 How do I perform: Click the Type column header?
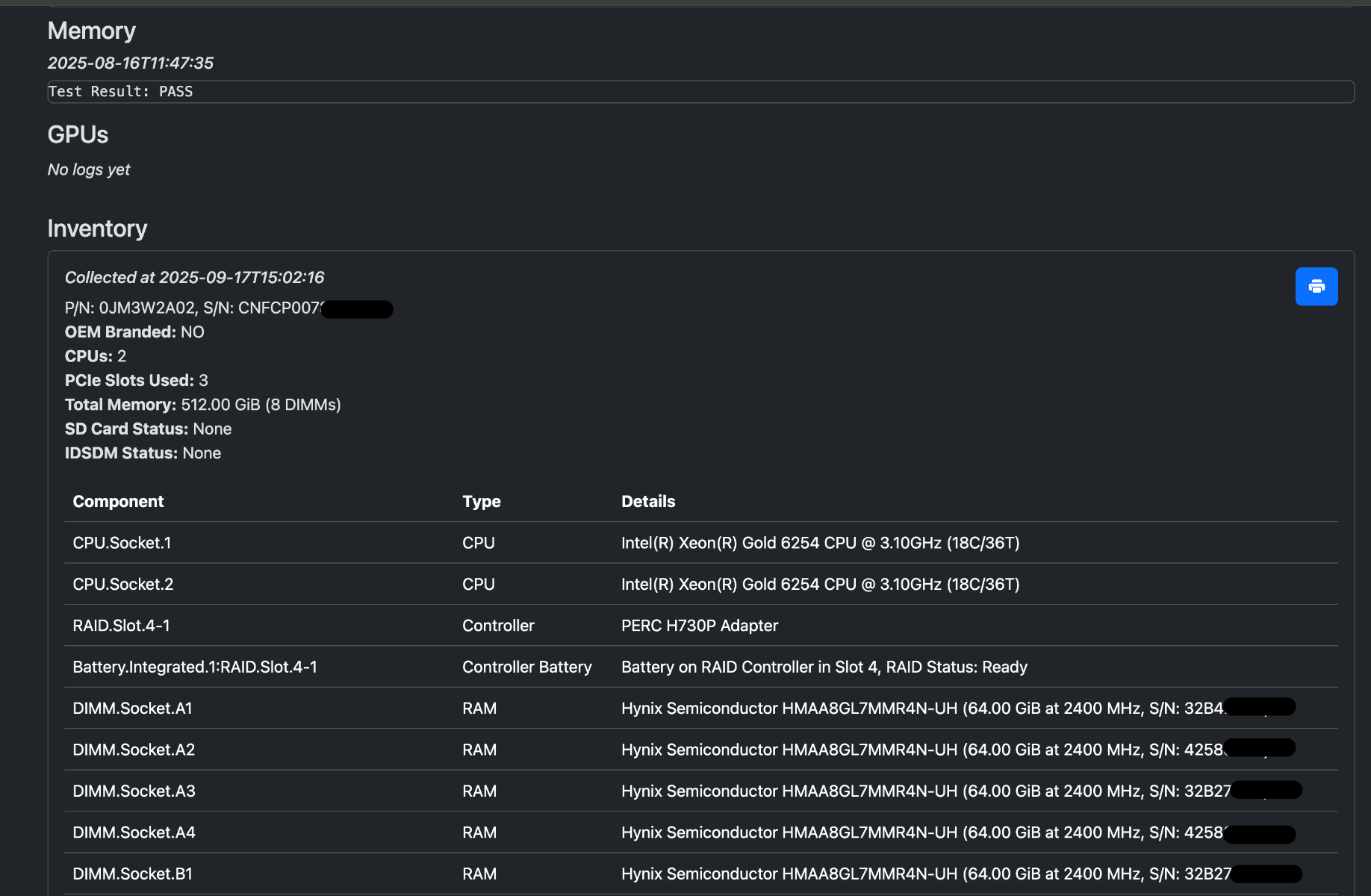(481, 502)
